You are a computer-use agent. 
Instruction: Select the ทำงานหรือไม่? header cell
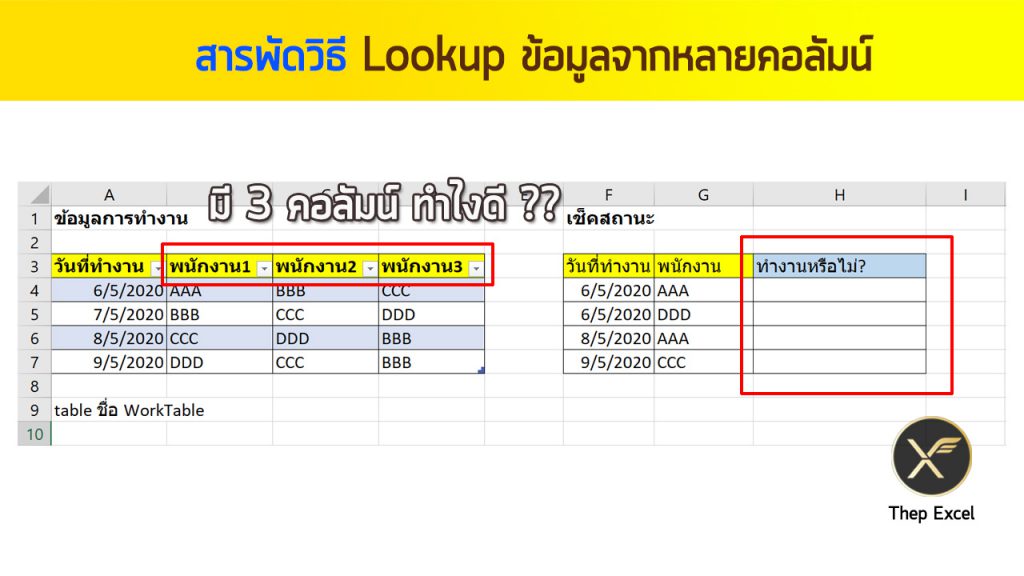(x=839, y=266)
